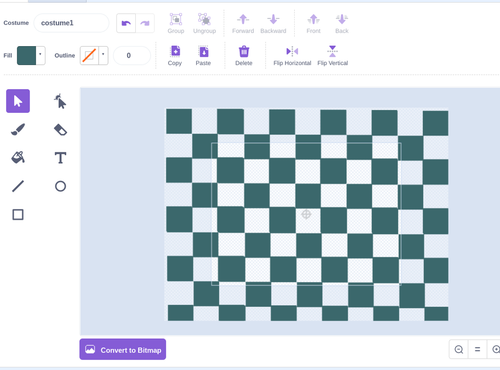
Task: Bring selection to Front
Action: pyautogui.click(x=313, y=23)
